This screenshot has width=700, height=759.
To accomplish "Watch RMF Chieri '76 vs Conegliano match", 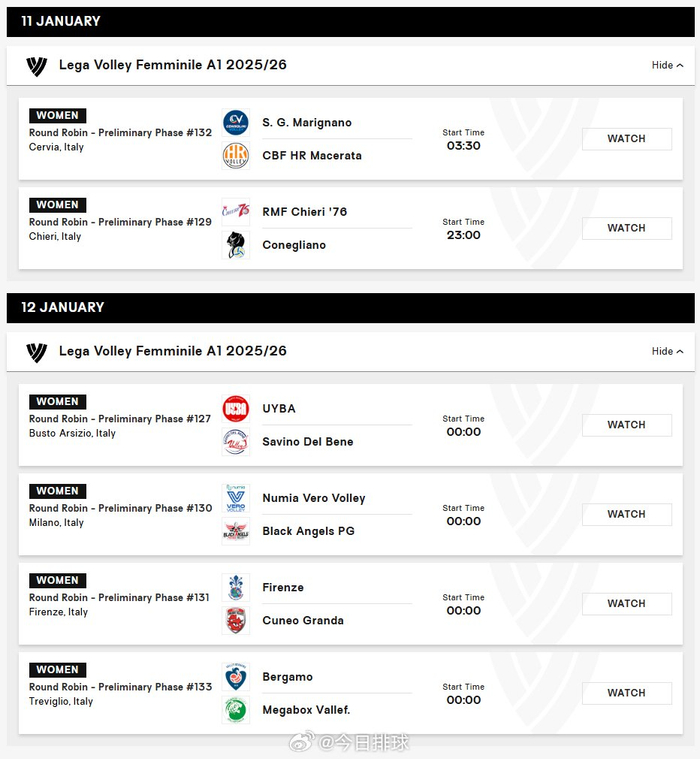I will pyautogui.click(x=626, y=228).
